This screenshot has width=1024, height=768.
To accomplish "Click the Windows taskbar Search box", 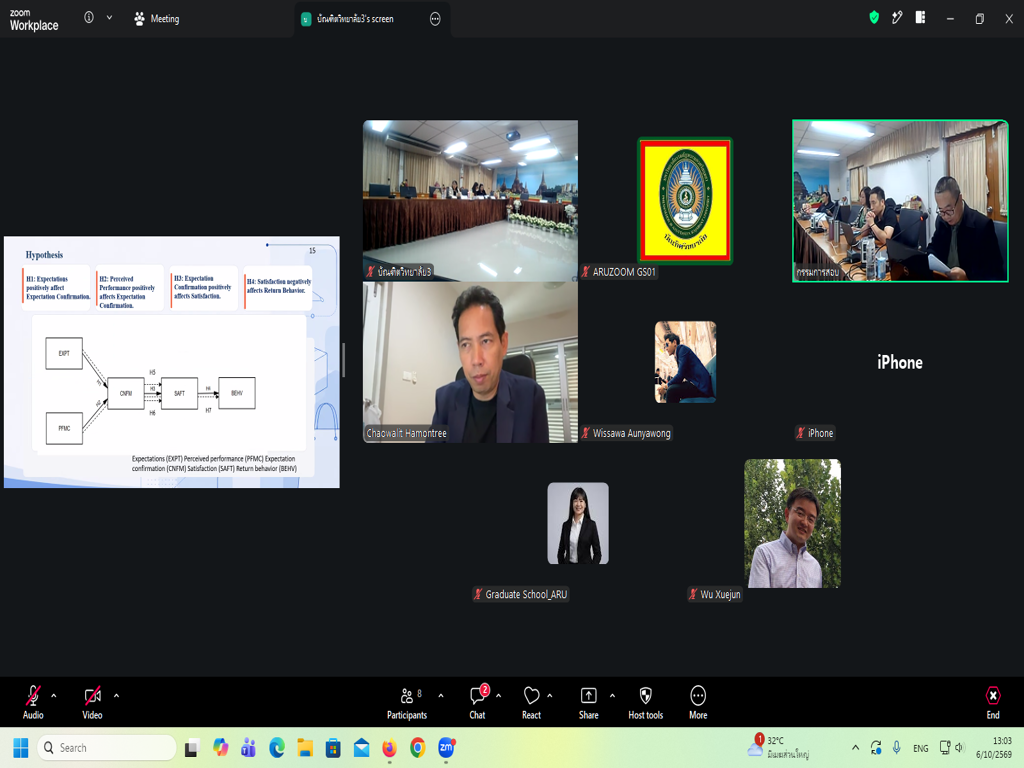I will [x=107, y=748].
